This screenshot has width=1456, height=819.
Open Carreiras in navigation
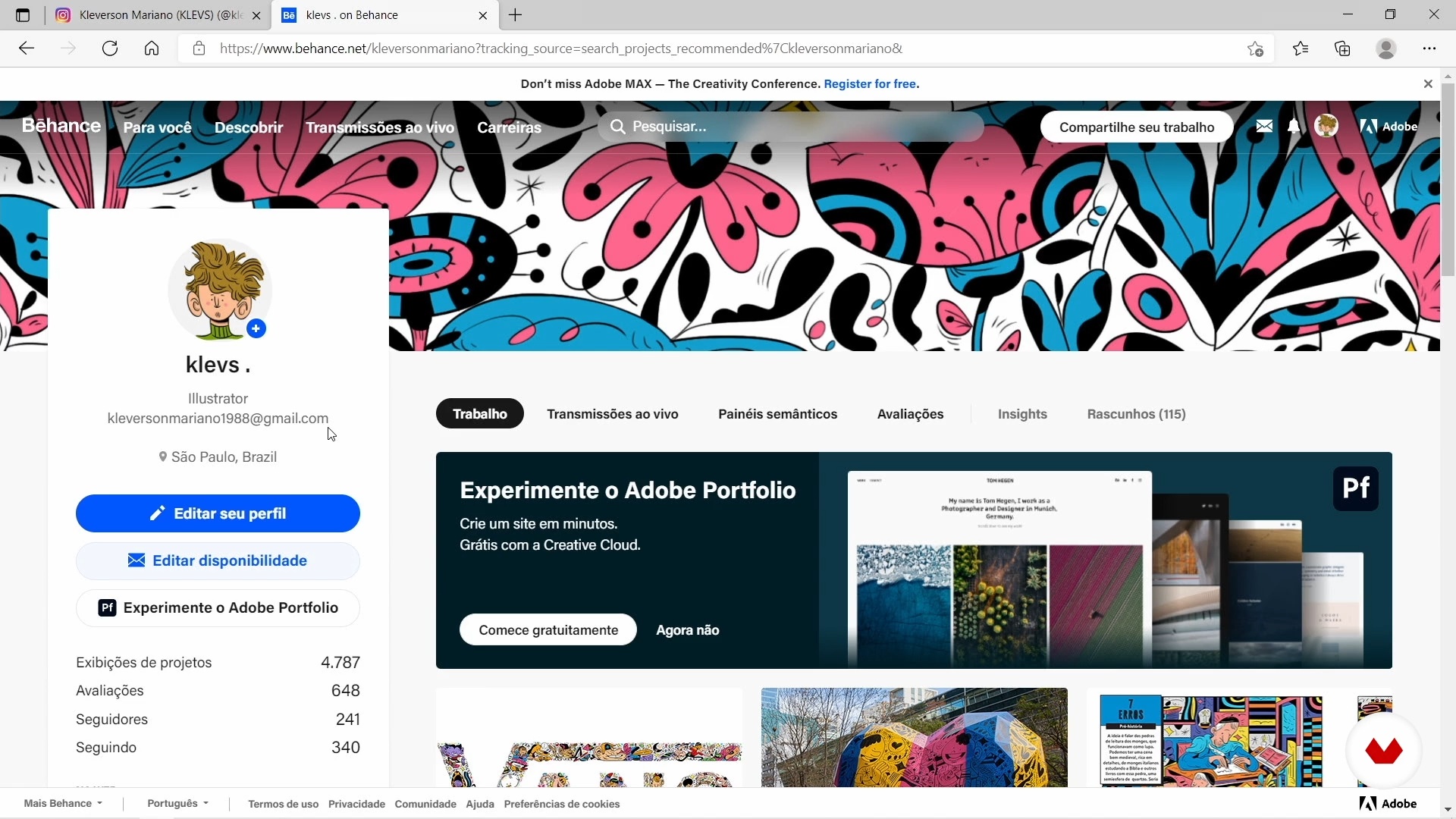[510, 127]
